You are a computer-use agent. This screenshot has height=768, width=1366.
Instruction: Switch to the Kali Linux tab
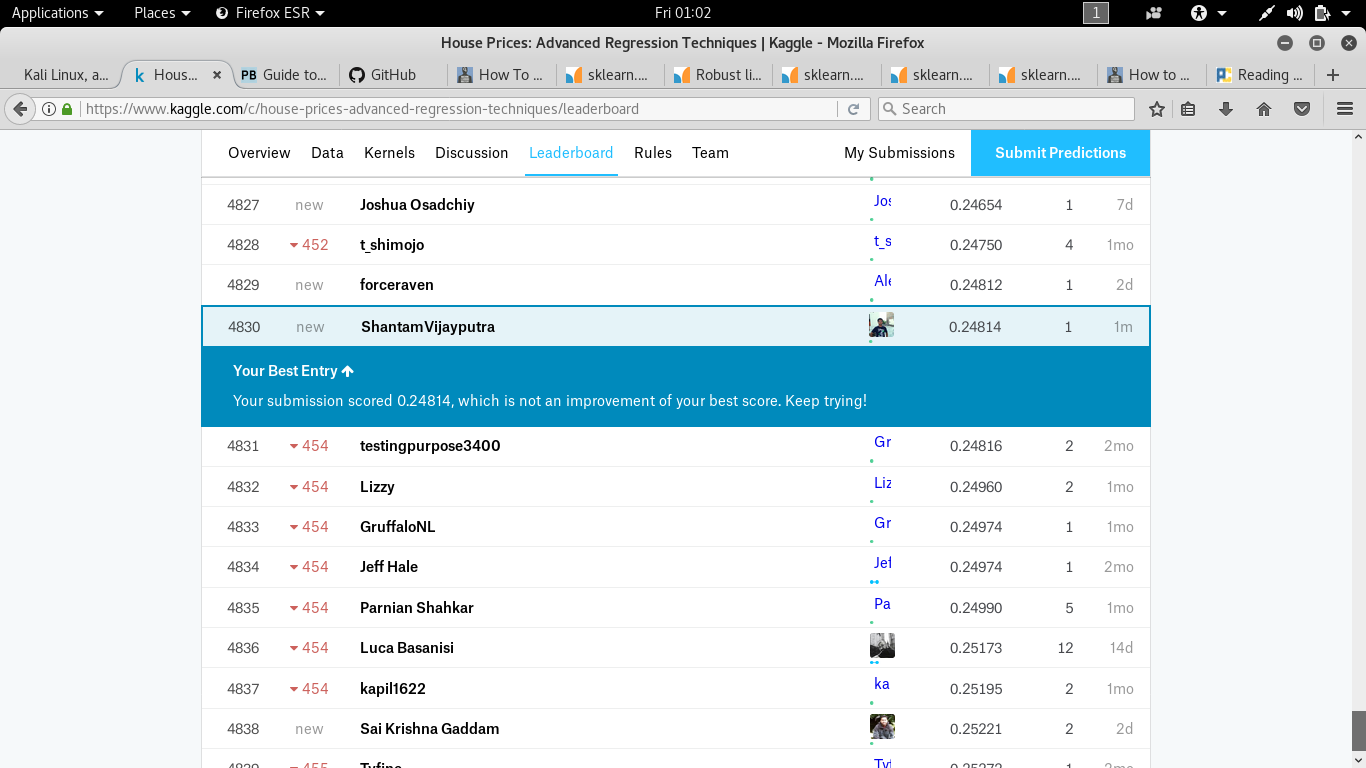(x=66, y=75)
